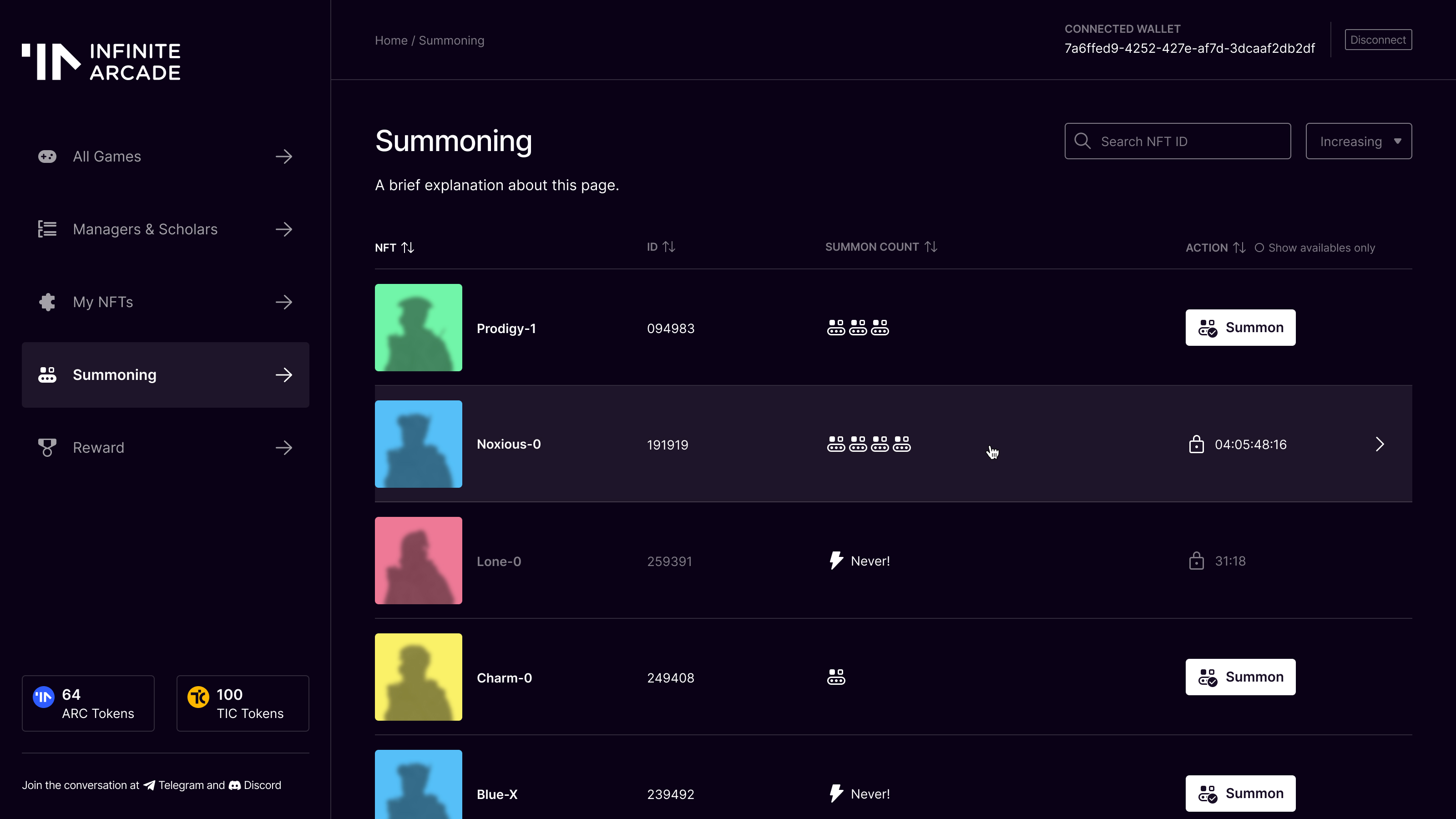Image resolution: width=1456 pixels, height=819 pixels.
Task: Click the Managers & Scholars list icon
Action: (47, 229)
